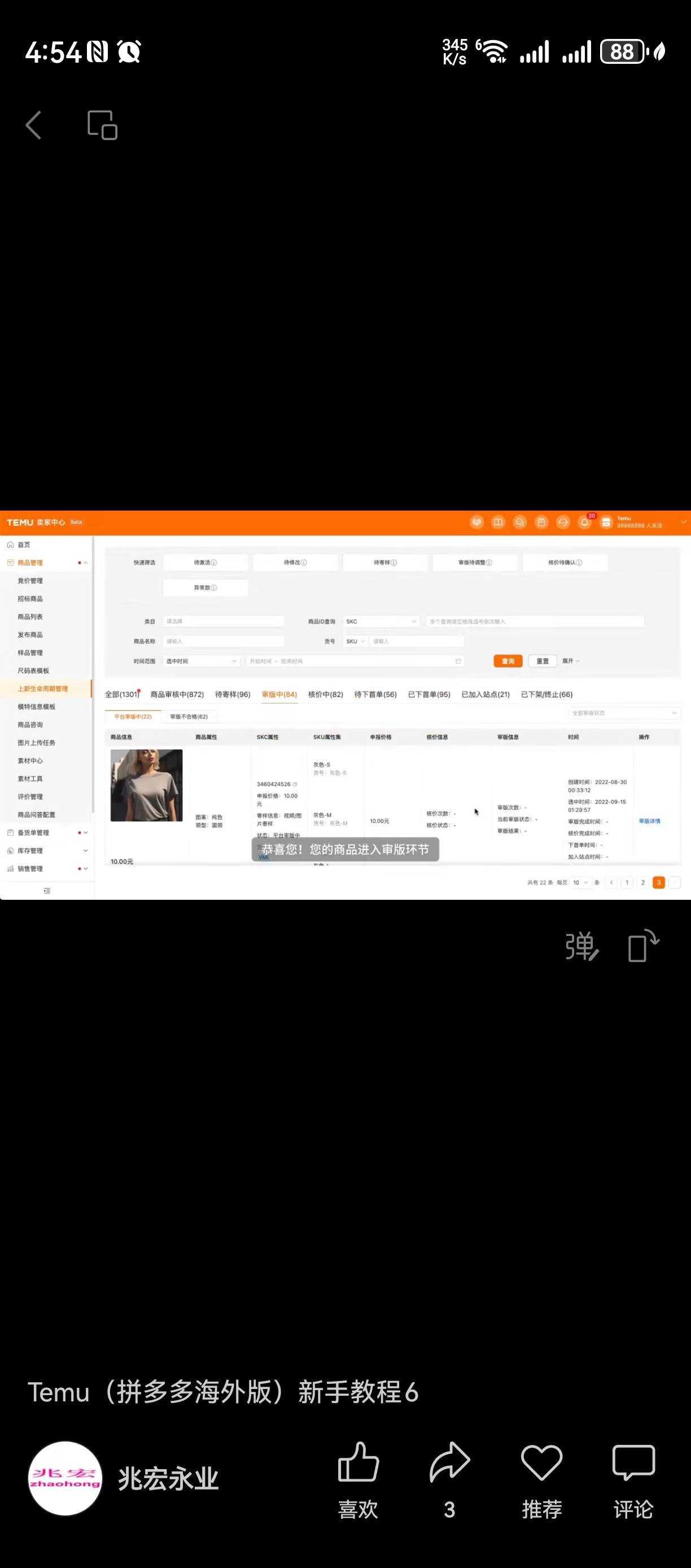Click the date range picker field
Screen dimensions: 691x1568
(355, 661)
